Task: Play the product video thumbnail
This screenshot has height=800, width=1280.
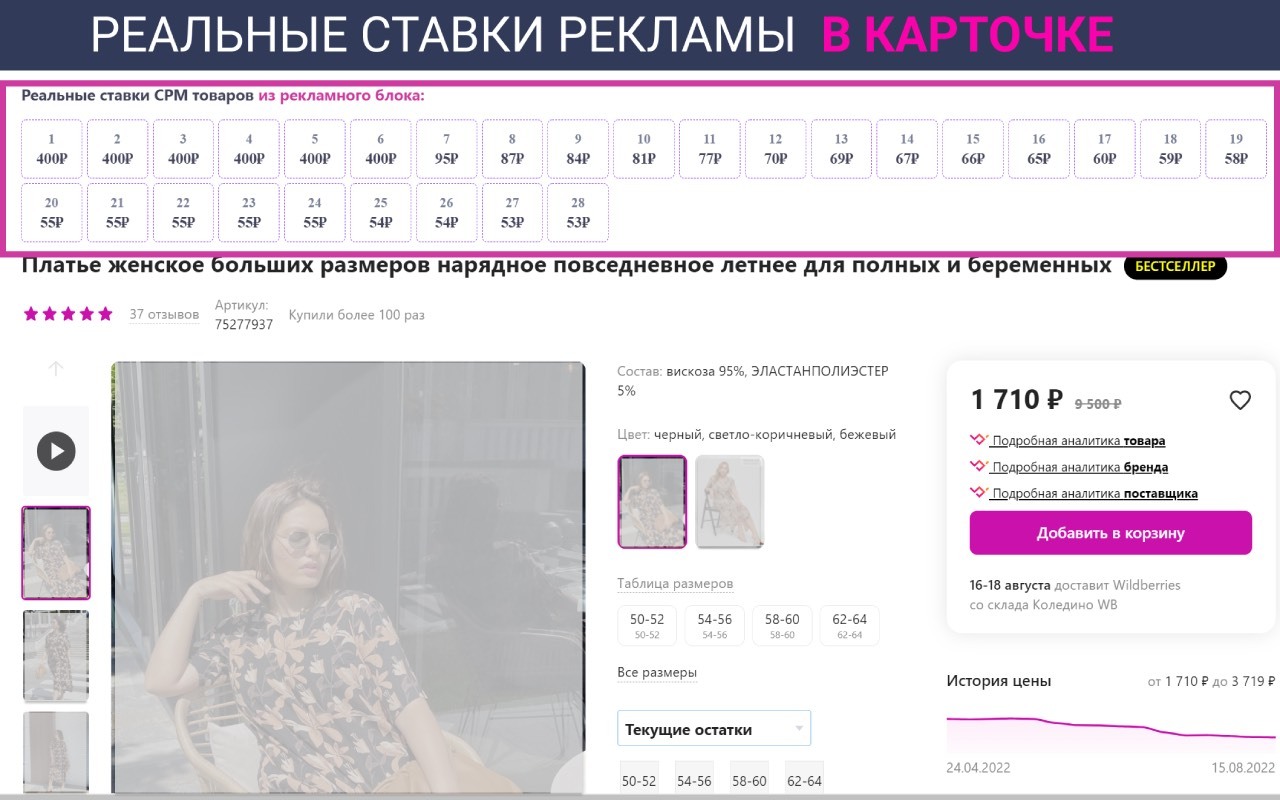Action: pos(56,451)
